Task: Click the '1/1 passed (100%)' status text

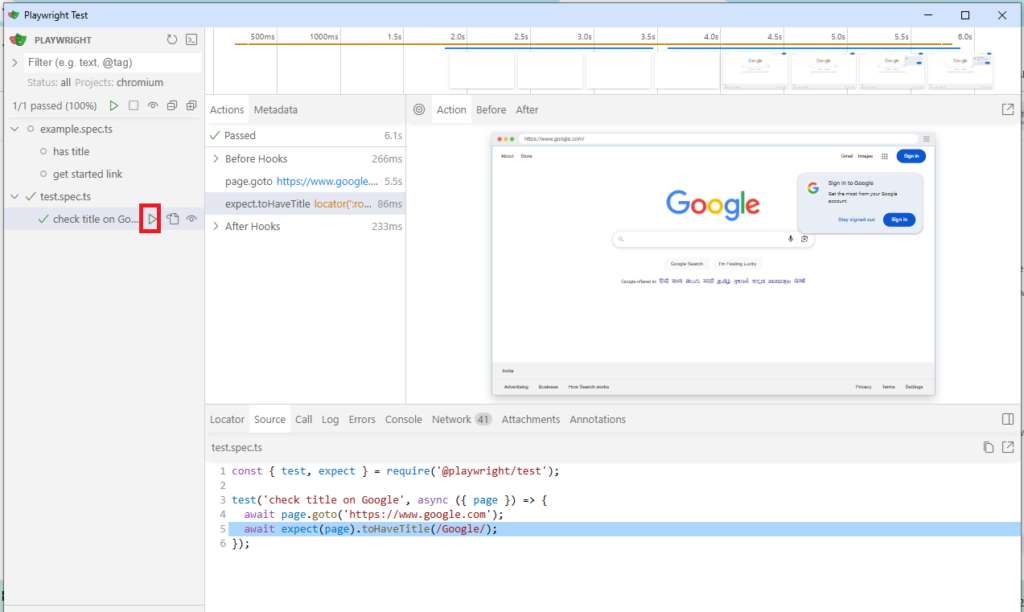Action: 55,106
